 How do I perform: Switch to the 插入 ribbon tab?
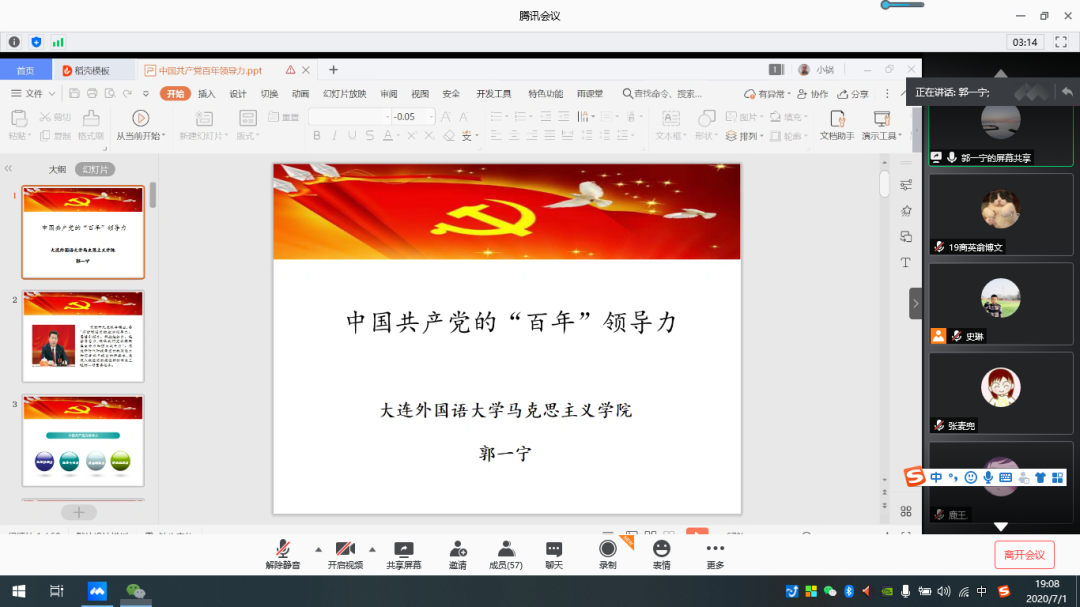click(x=207, y=94)
